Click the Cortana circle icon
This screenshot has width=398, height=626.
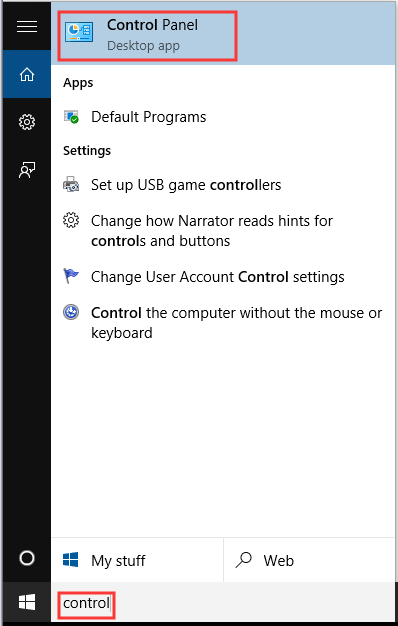tap(27, 558)
